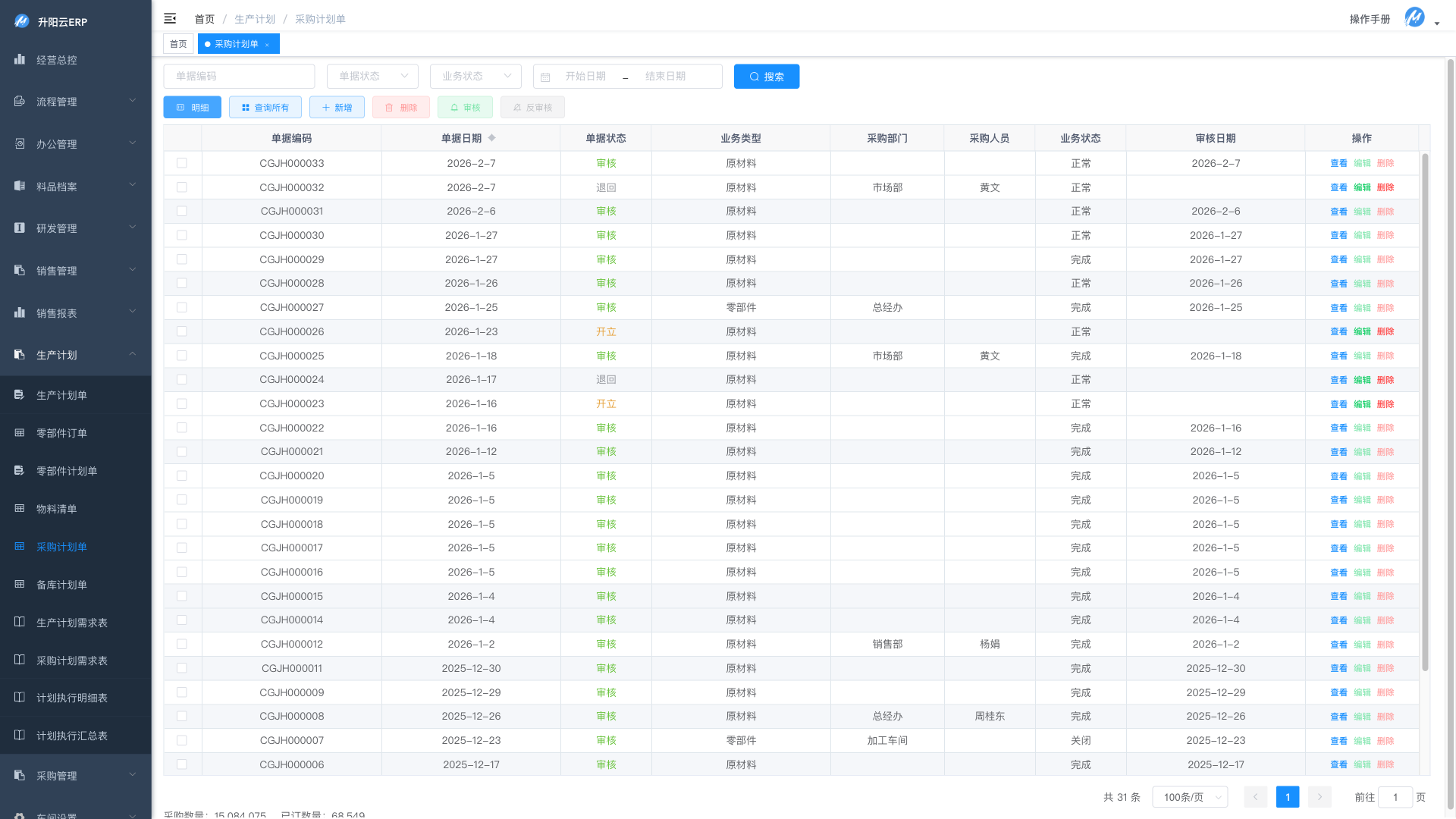Click the blue 搜索 button
The height and width of the screenshot is (819, 1456).
coord(766,77)
